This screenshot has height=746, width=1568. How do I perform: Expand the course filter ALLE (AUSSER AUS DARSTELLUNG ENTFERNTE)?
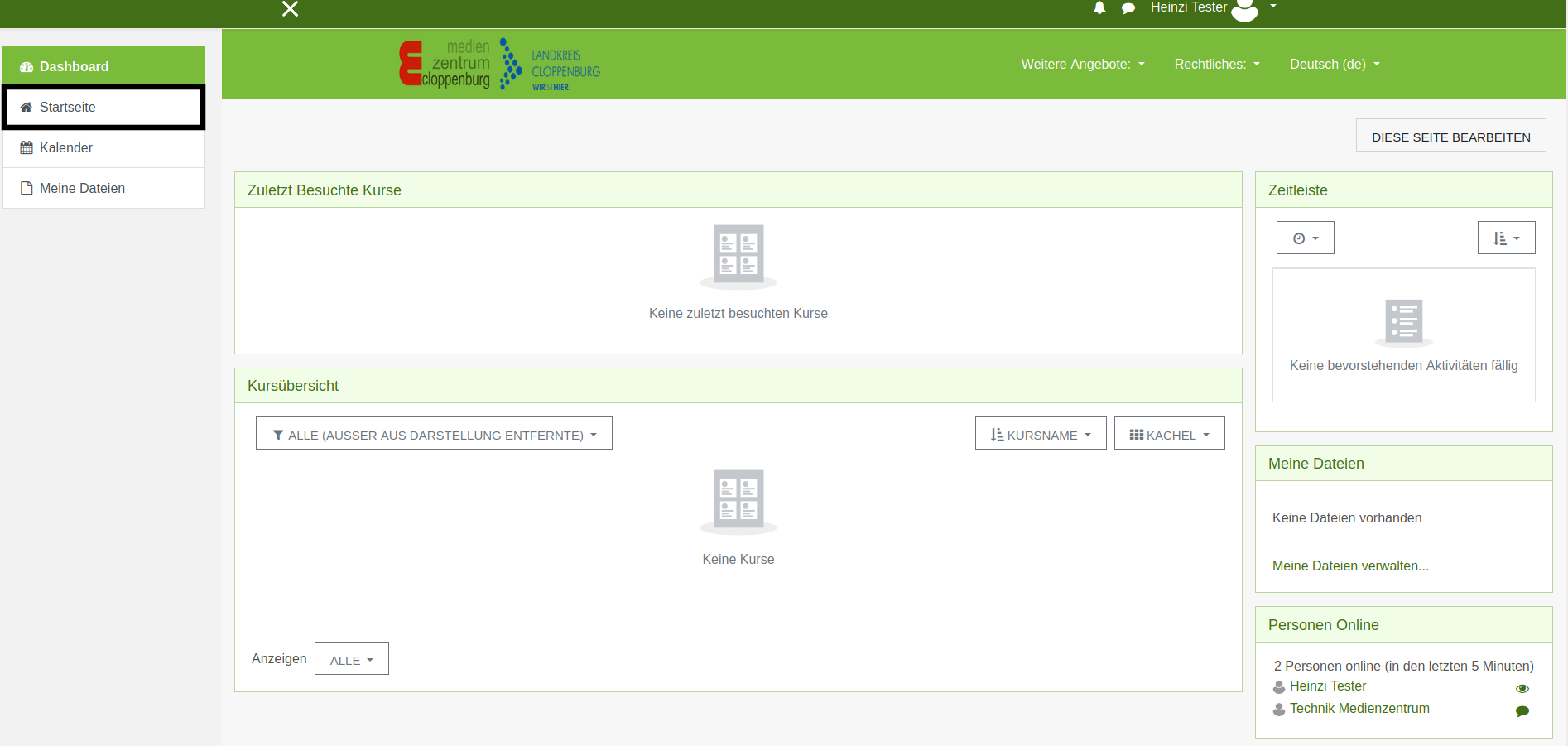tap(434, 435)
